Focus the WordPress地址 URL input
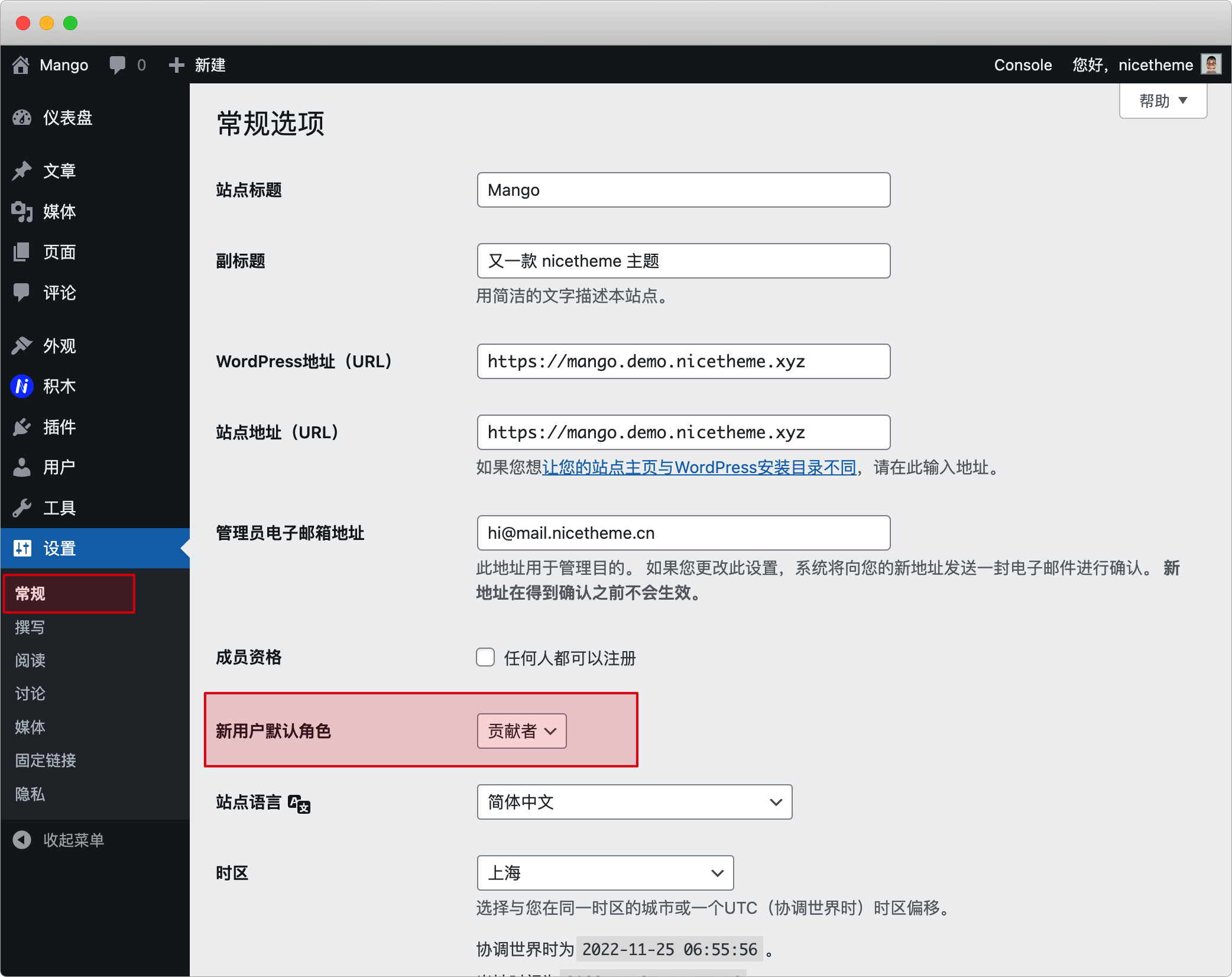Image resolution: width=1232 pixels, height=977 pixels. 683,361
